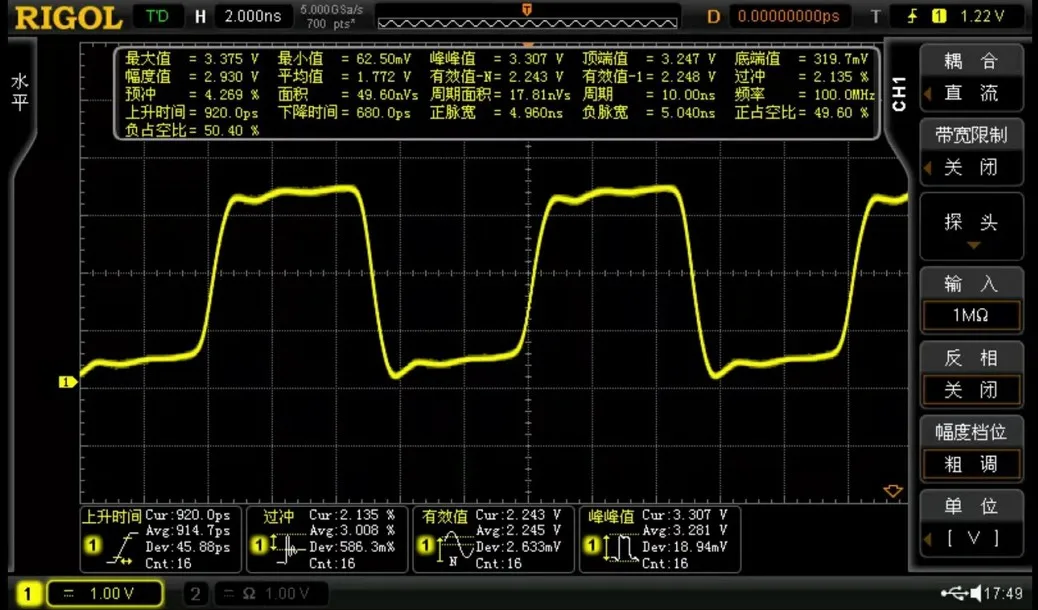This screenshot has width=1038, height=610.
Task: Click the channel 1 badge in overshoot box
Action: (x=259, y=546)
